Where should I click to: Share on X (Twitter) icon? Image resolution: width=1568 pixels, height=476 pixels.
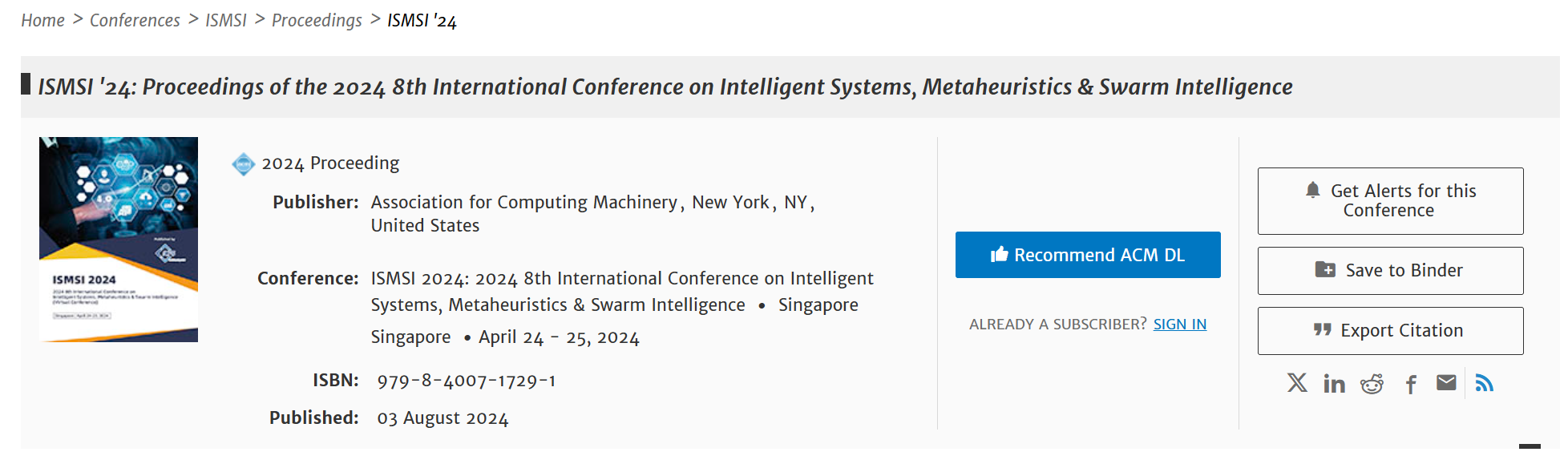point(1297,383)
